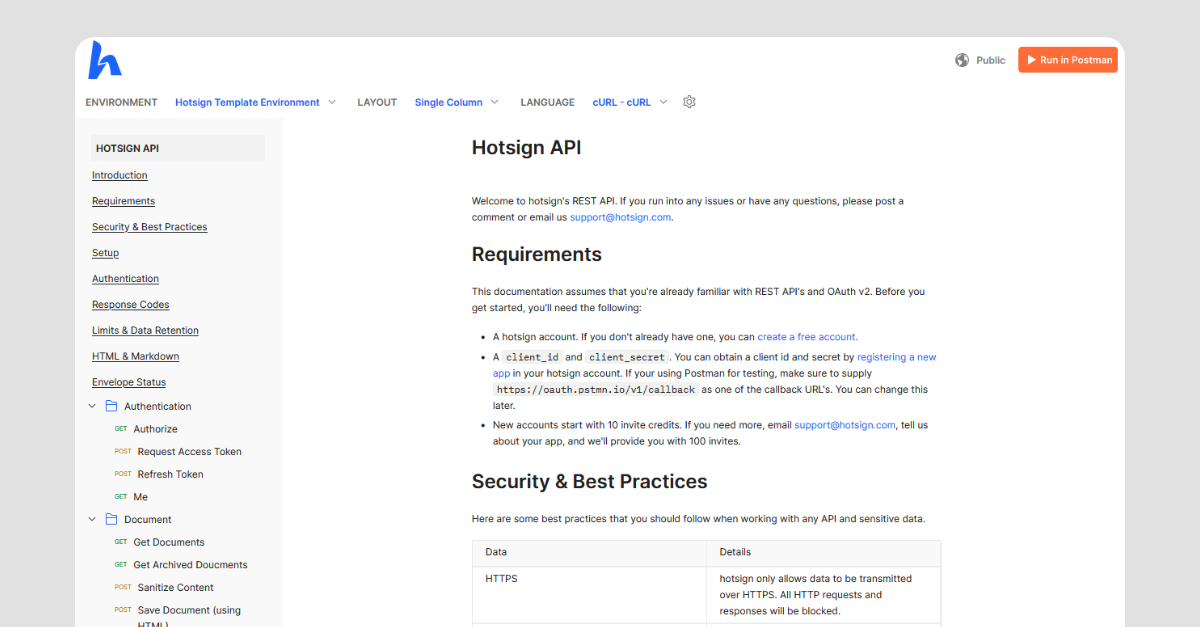This screenshot has height=627, width=1200.
Task: Click the Public globe icon
Action: click(x=962, y=60)
